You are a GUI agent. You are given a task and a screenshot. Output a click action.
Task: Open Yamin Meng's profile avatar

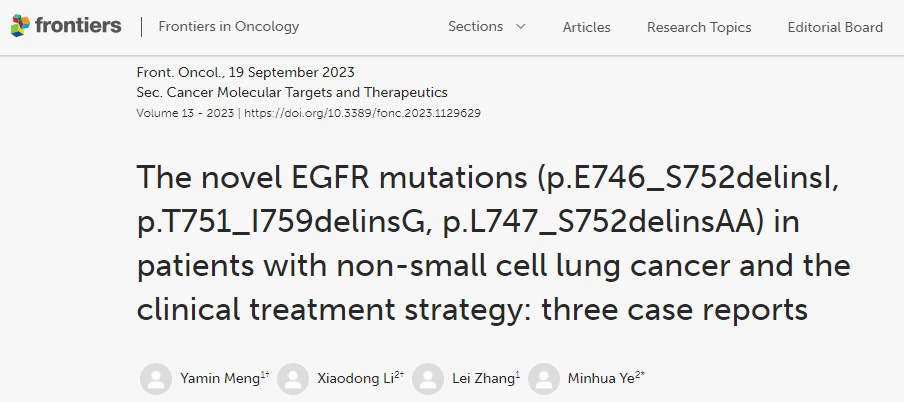coord(156,379)
